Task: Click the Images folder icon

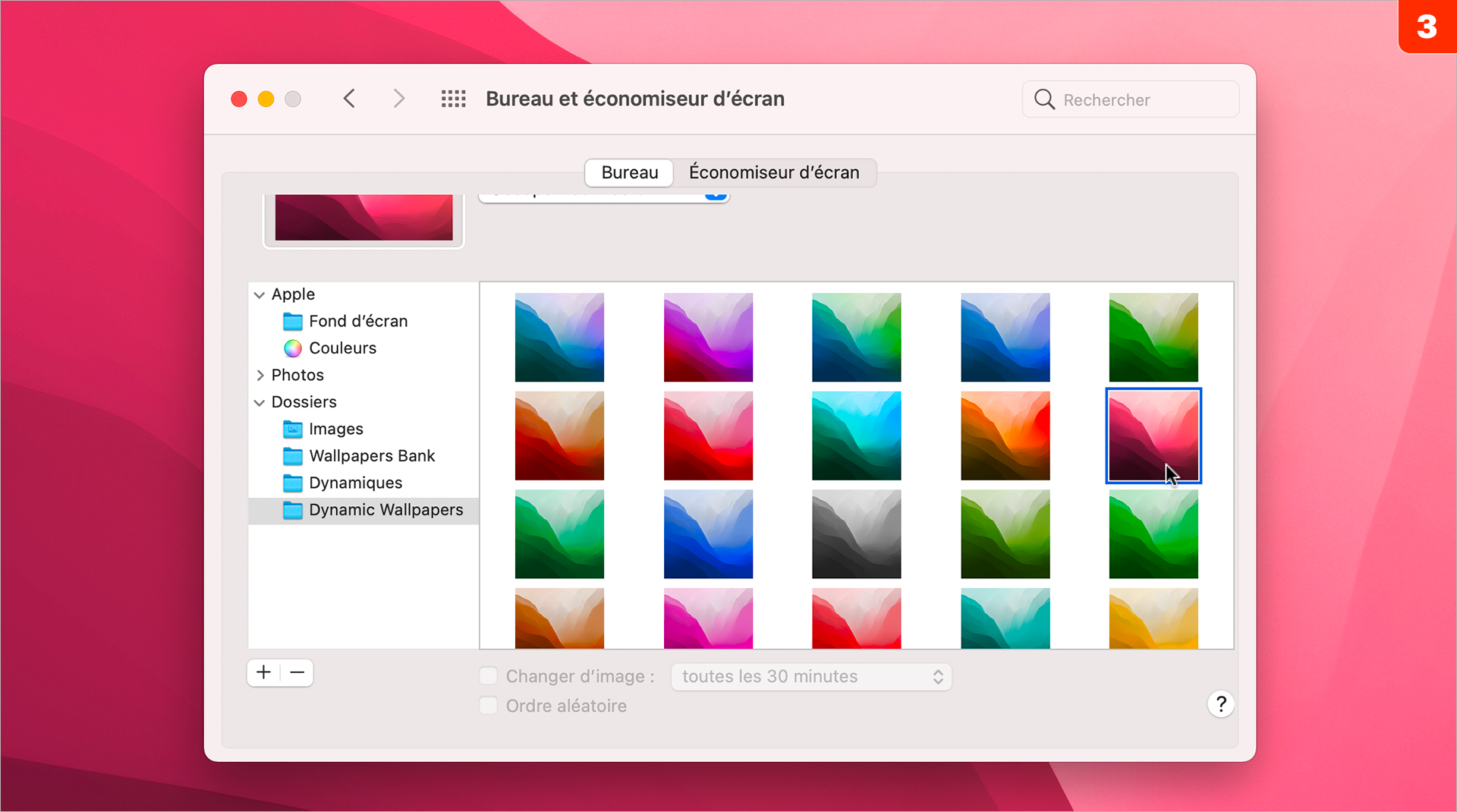Action: (293, 430)
